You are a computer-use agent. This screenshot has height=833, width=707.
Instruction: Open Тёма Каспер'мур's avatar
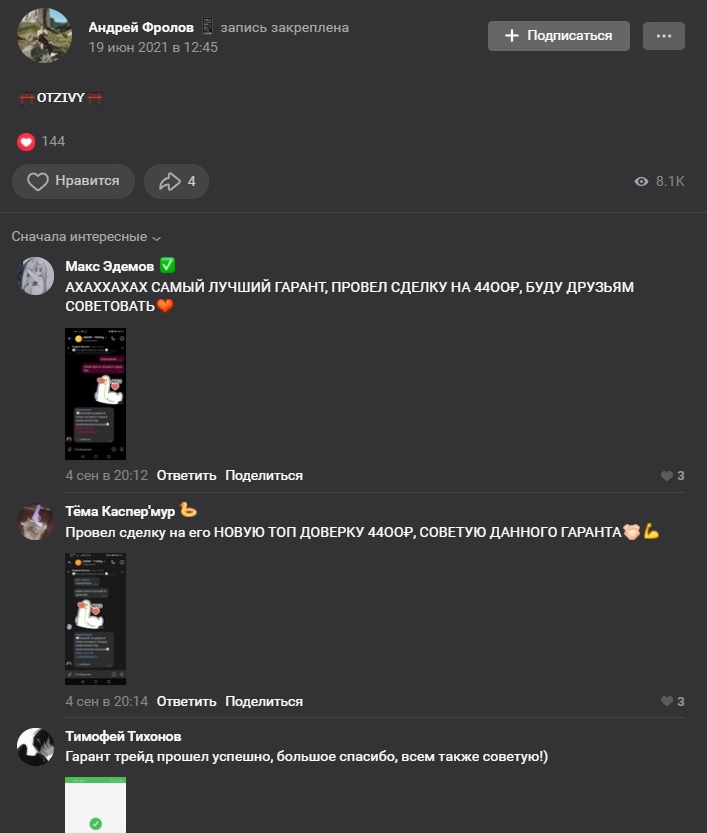click(36, 522)
